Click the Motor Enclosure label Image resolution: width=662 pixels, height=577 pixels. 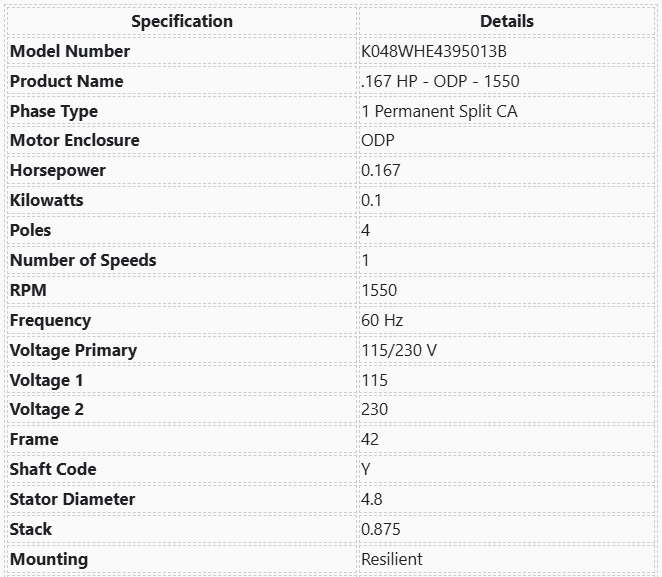pos(75,140)
